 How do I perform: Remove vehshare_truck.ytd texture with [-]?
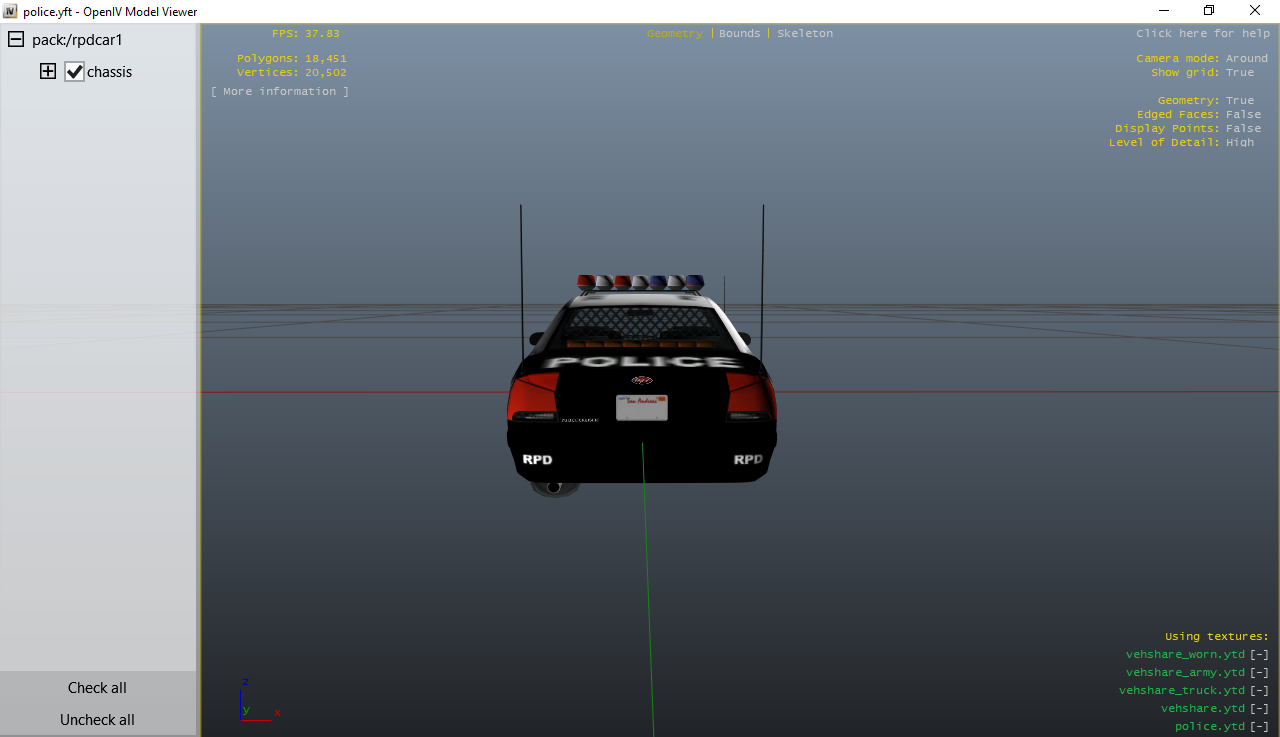[x=1259, y=691]
